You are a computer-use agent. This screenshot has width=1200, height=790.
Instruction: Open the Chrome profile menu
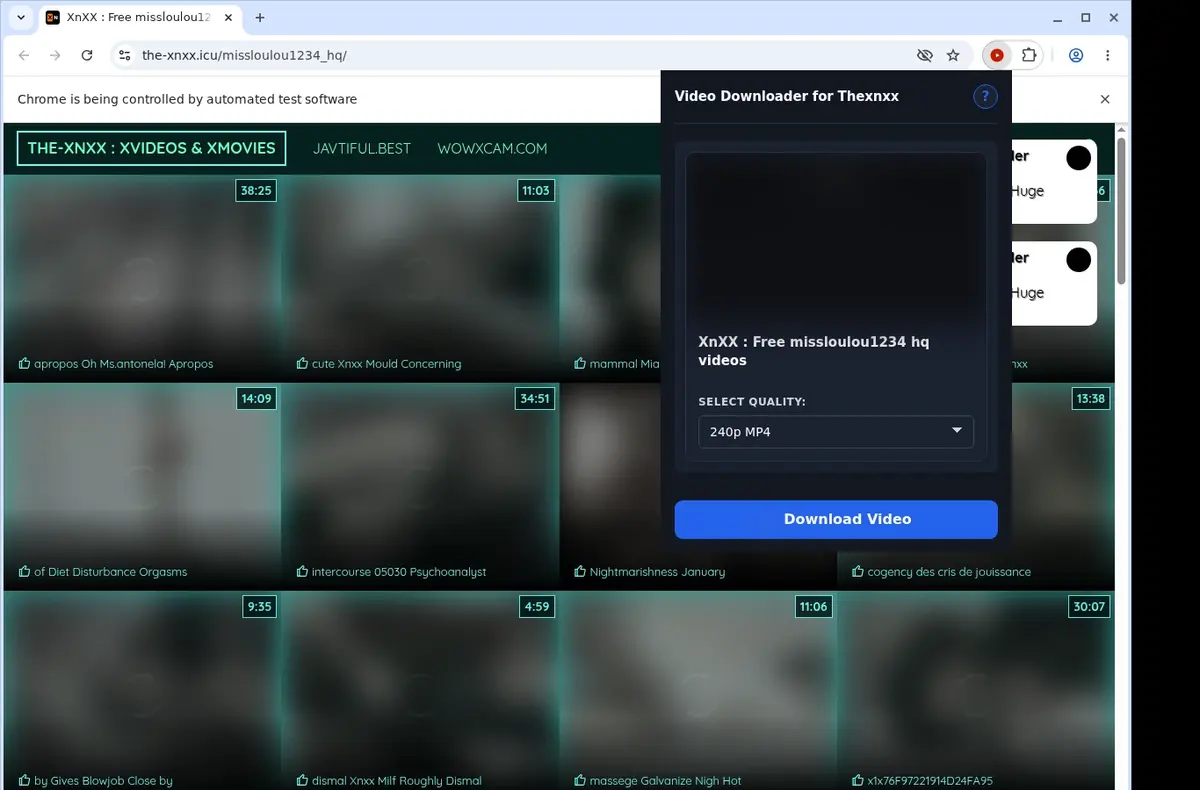click(x=1076, y=56)
